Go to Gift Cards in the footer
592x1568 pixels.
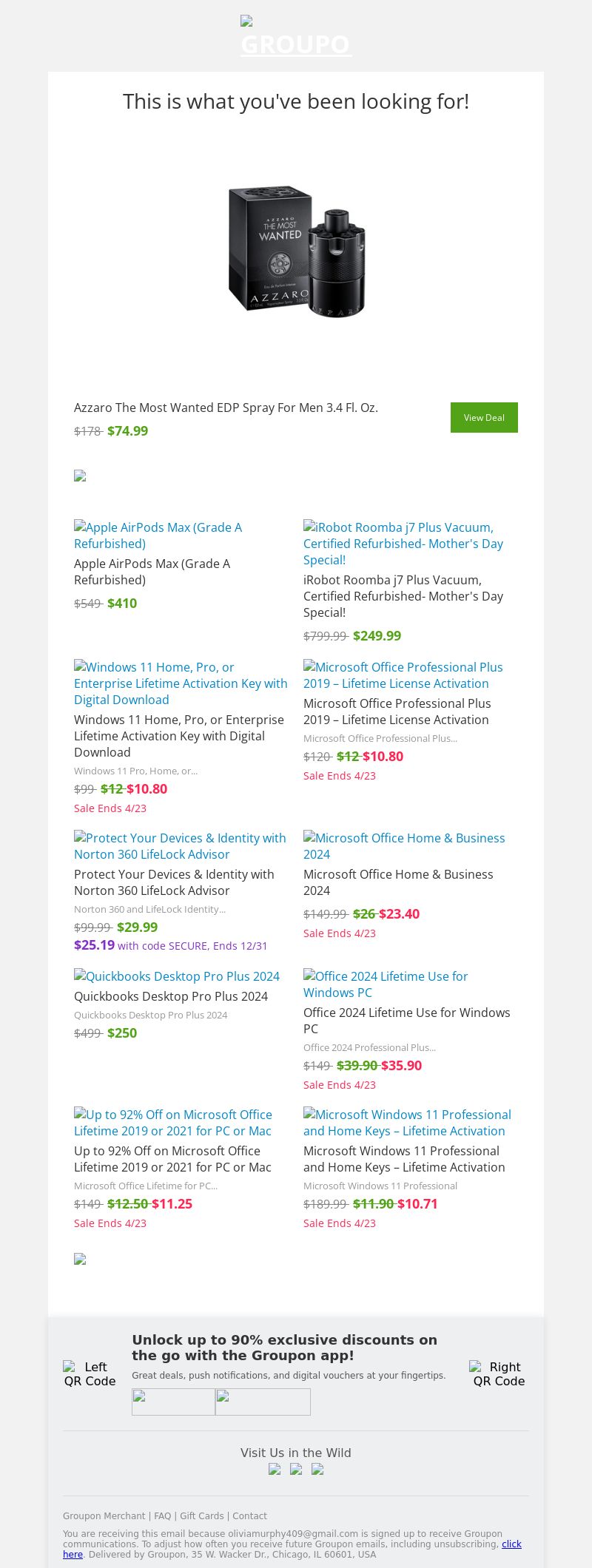click(x=201, y=1515)
